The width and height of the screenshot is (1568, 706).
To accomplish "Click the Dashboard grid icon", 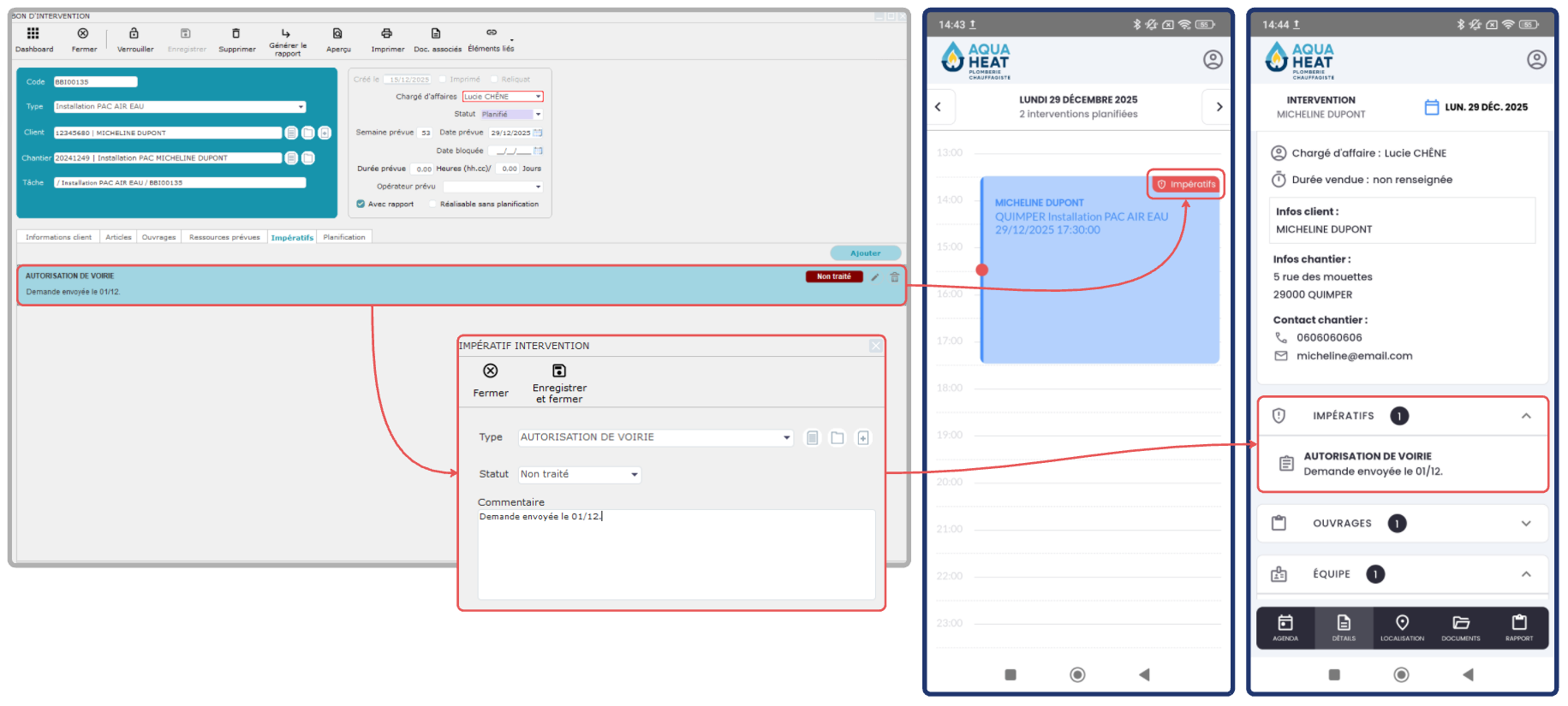I will coord(33,34).
